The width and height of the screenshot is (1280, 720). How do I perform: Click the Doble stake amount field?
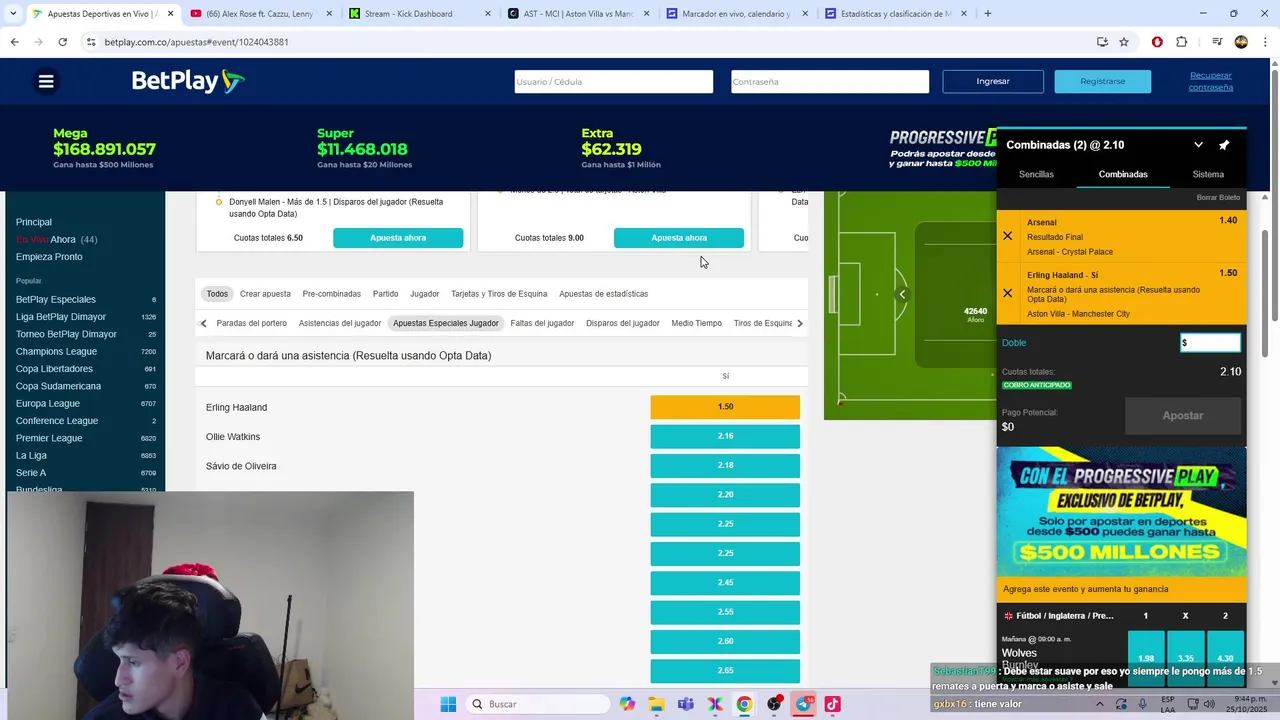point(1211,343)
